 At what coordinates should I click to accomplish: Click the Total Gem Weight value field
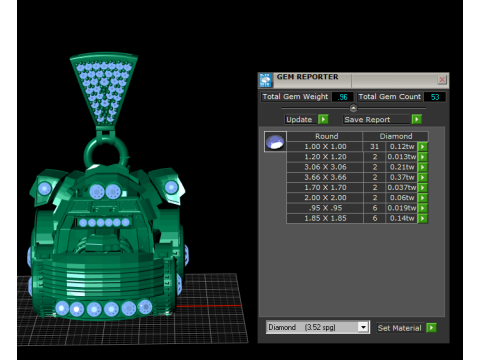342,97
